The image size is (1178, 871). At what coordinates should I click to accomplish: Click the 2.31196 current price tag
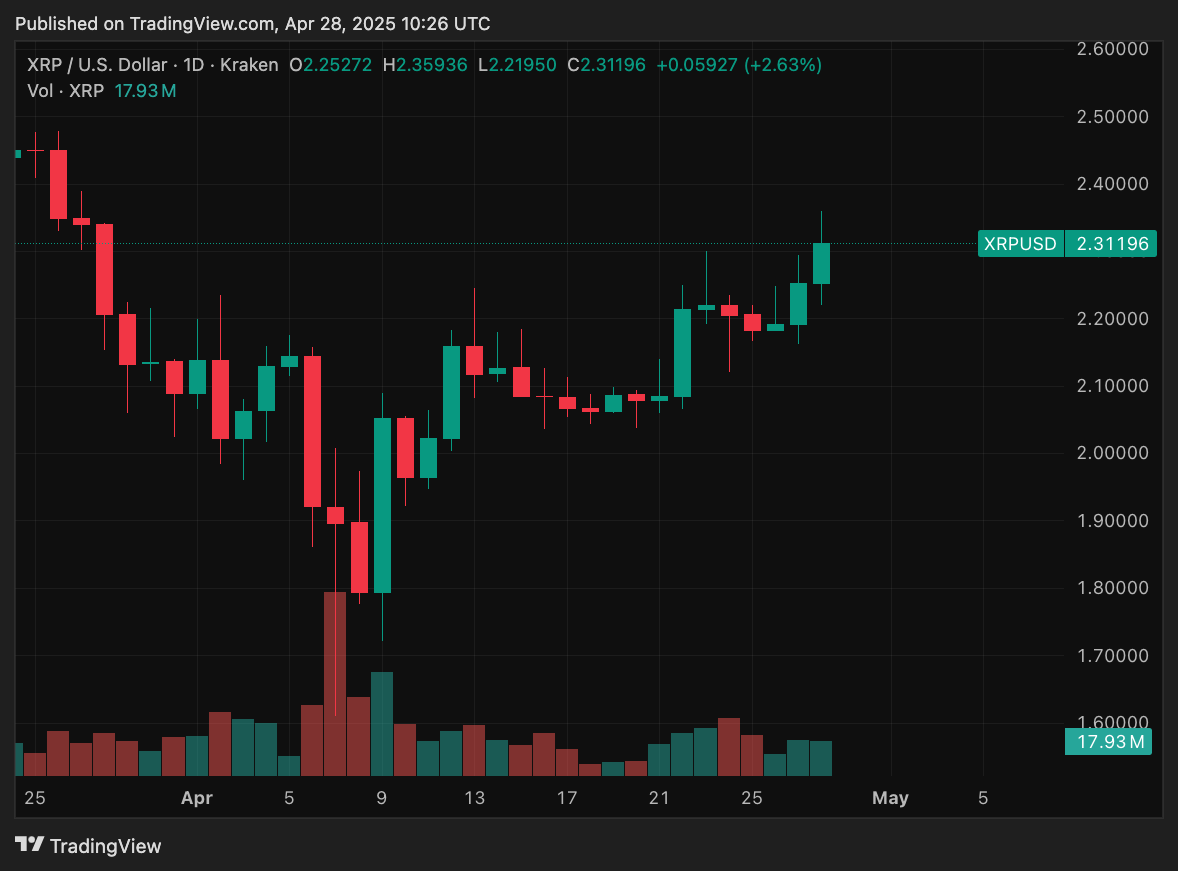pyautogui.click(x=1110, y=243)
